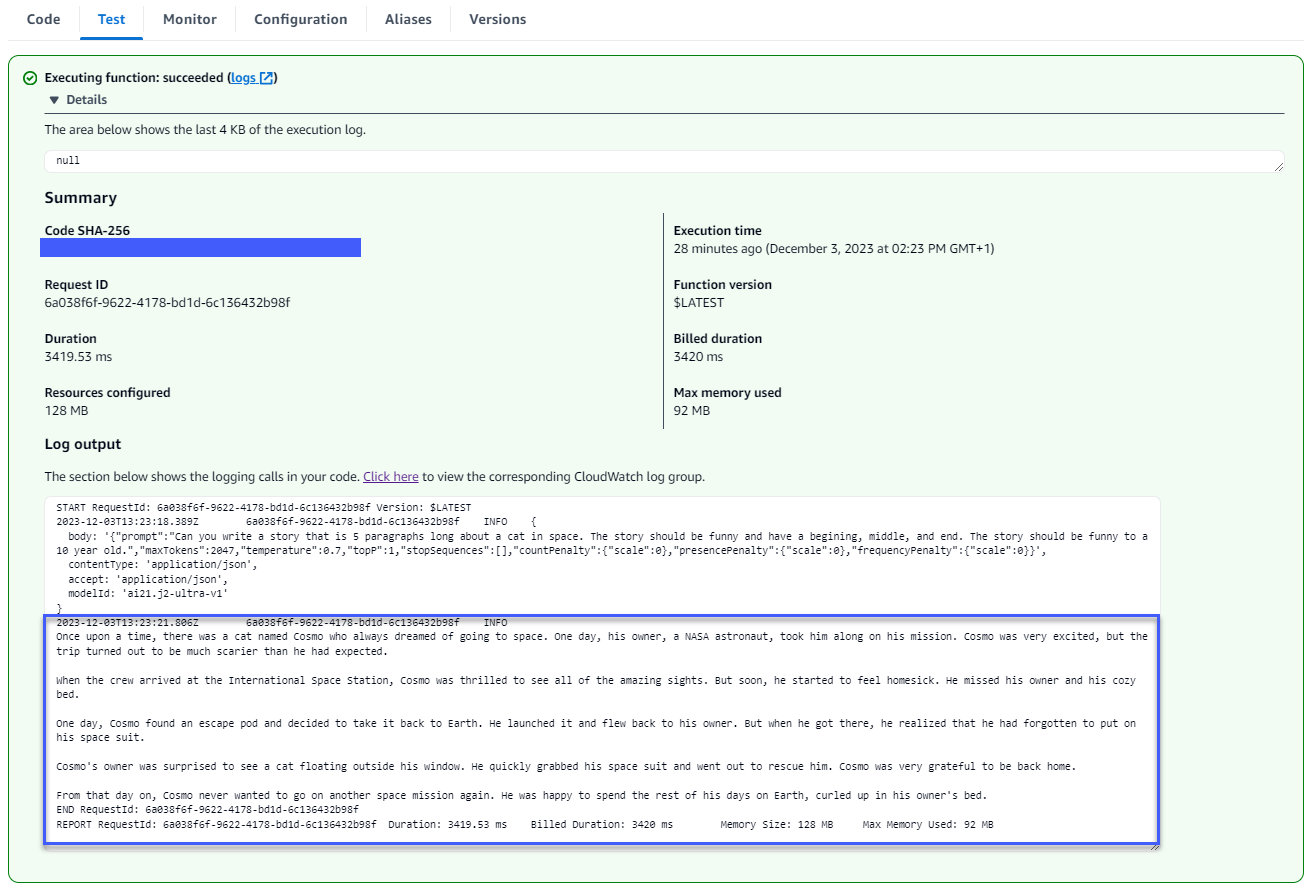
Task: Click the START RequestId log line
Action: coord(264,508)
